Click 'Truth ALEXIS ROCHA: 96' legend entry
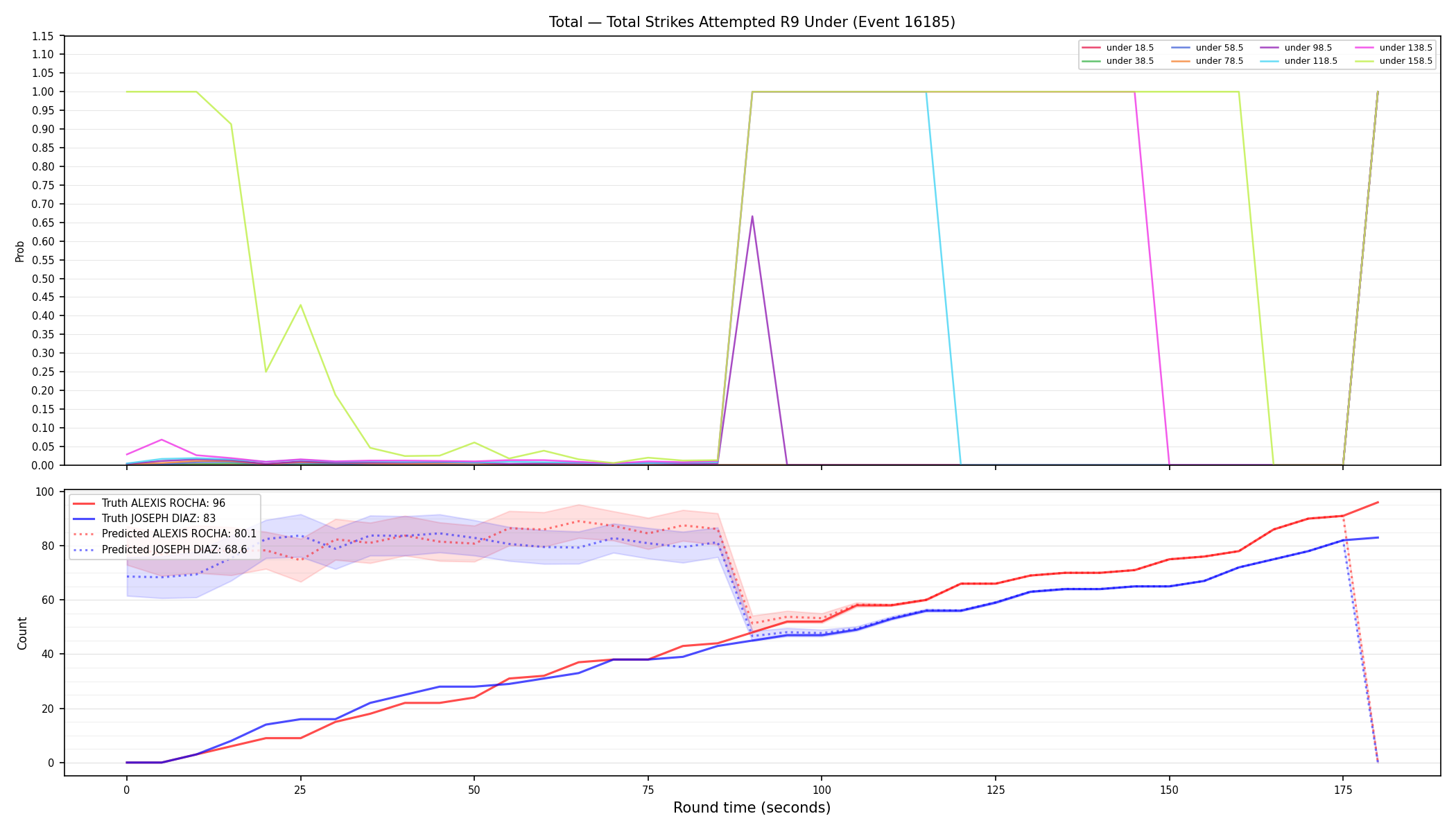1456x832 pixels. tap(149, 503)
